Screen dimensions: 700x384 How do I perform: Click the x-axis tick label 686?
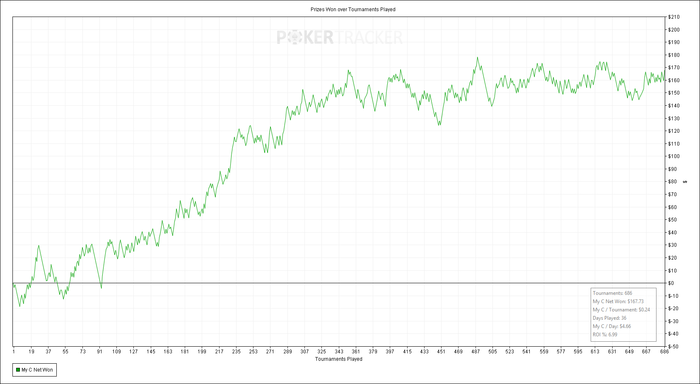pyautogui.click(x=664, y=351)
